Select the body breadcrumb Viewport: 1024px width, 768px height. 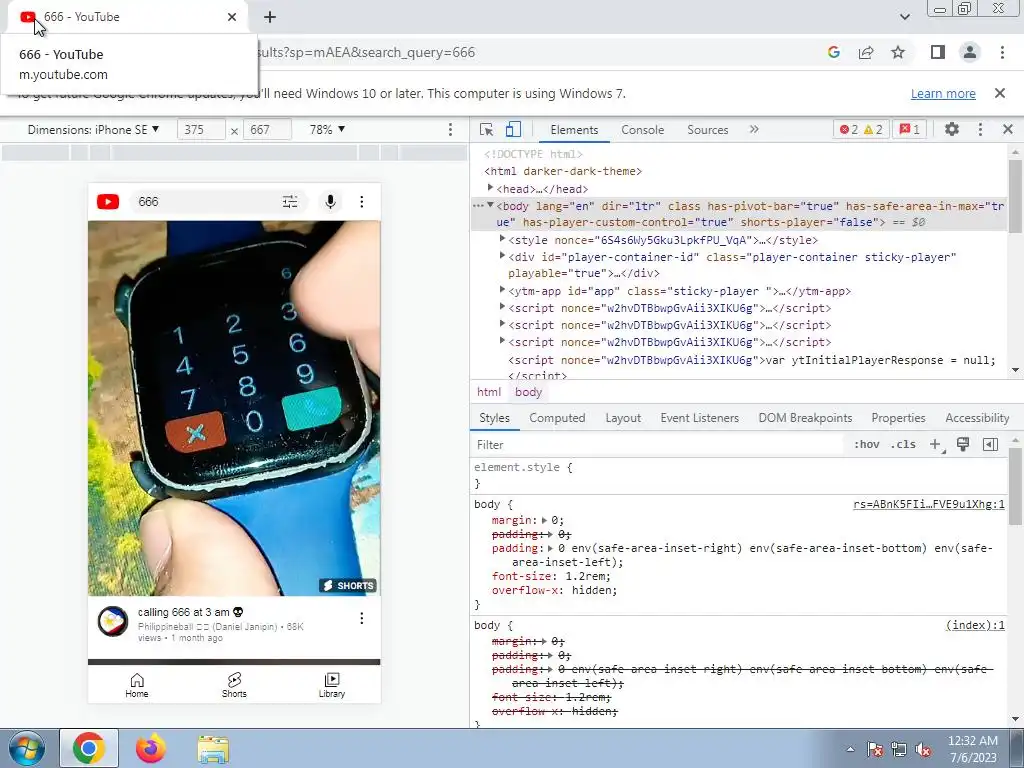[528, 392]
